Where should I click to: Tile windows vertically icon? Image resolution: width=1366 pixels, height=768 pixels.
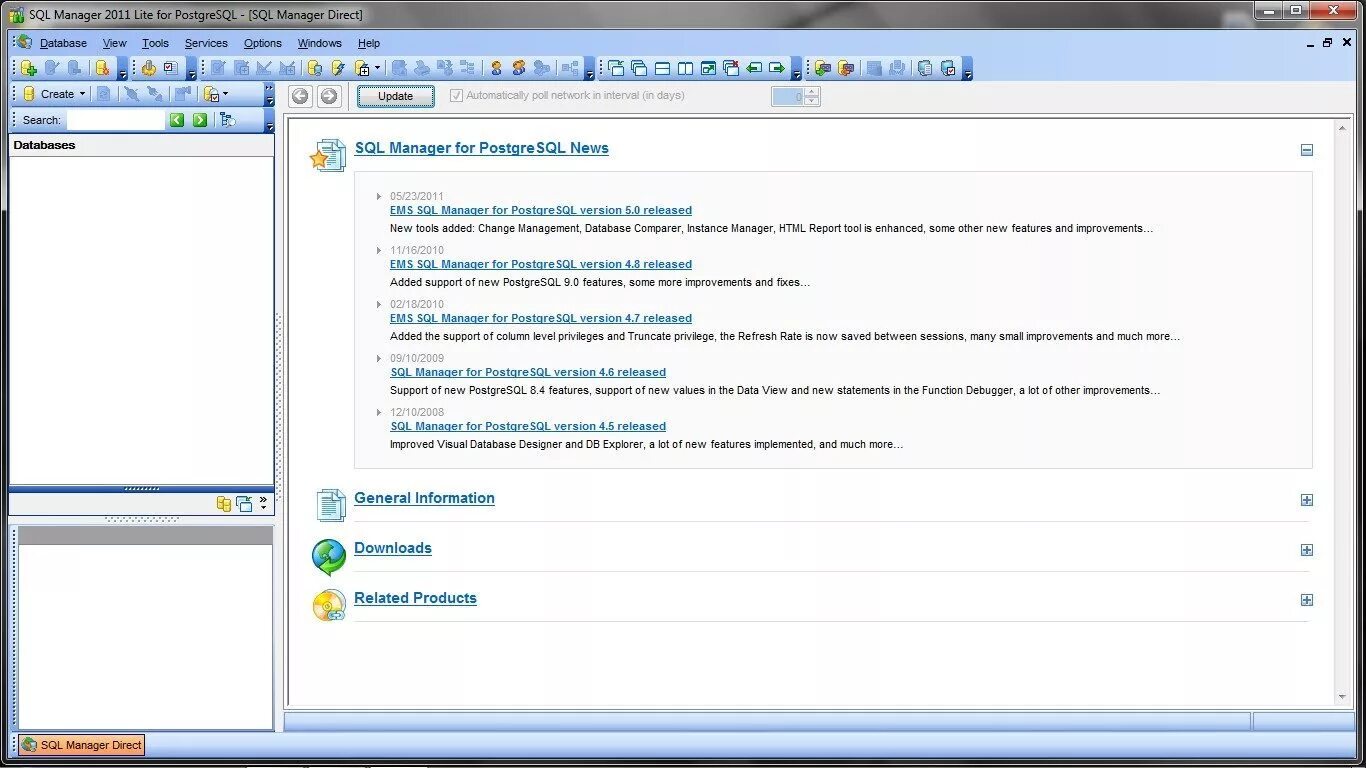tap(685, 68)
